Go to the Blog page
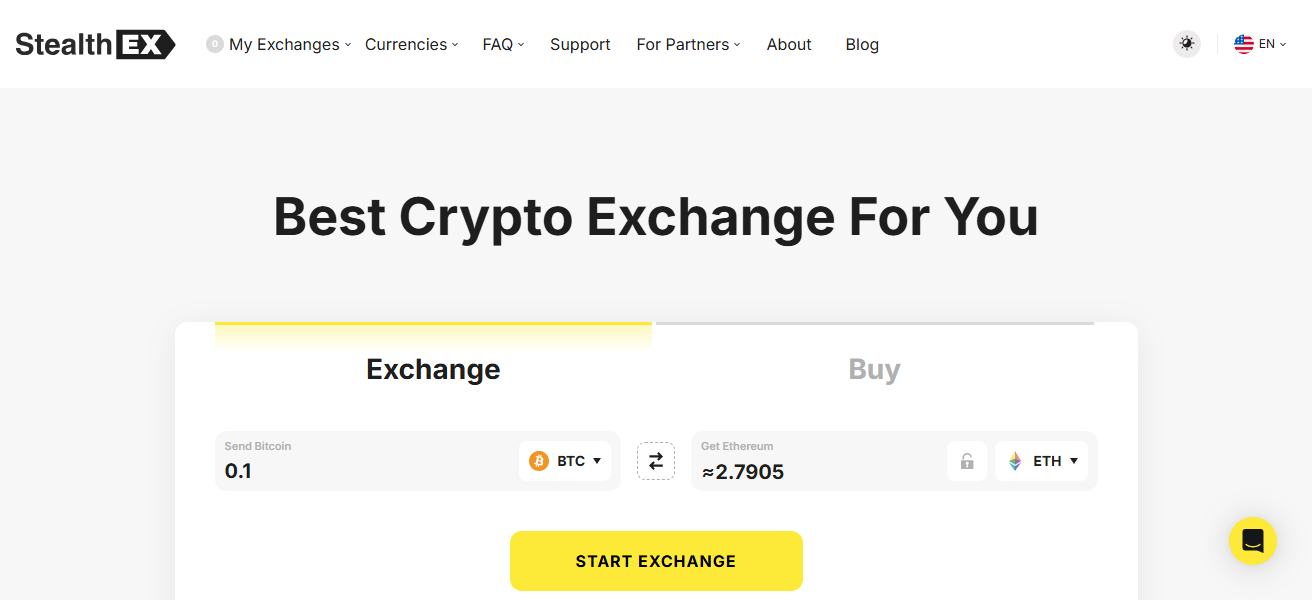The height and width of the screenshot is (600, 1312). click(862, 44)
